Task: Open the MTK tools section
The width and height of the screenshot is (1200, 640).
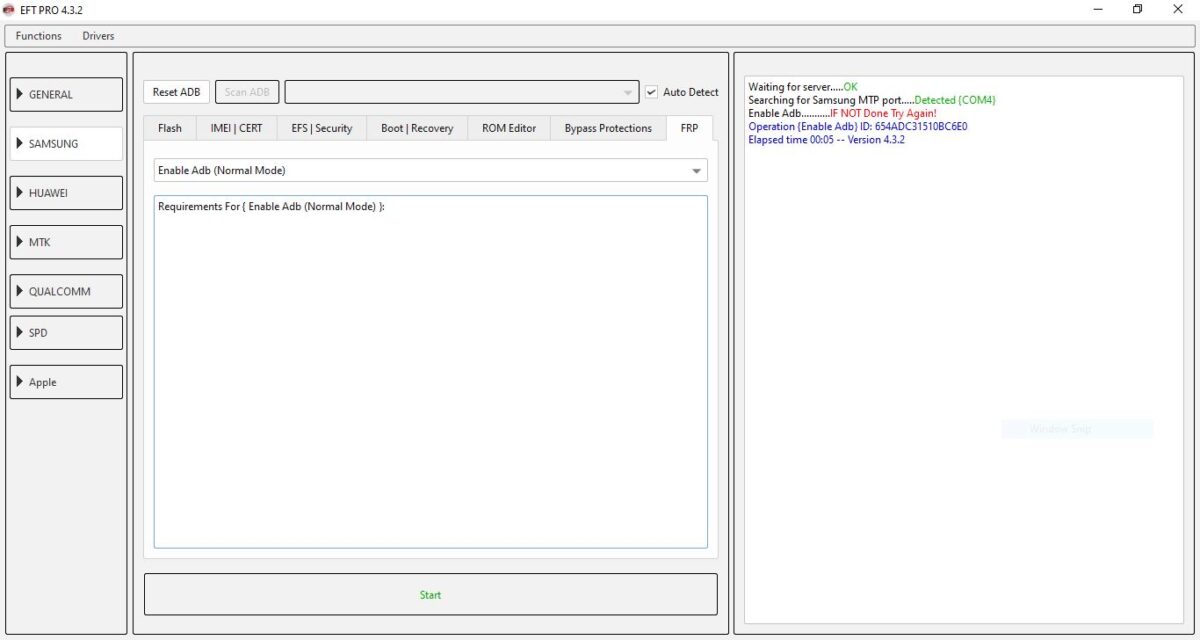Action: coord(65,241)
